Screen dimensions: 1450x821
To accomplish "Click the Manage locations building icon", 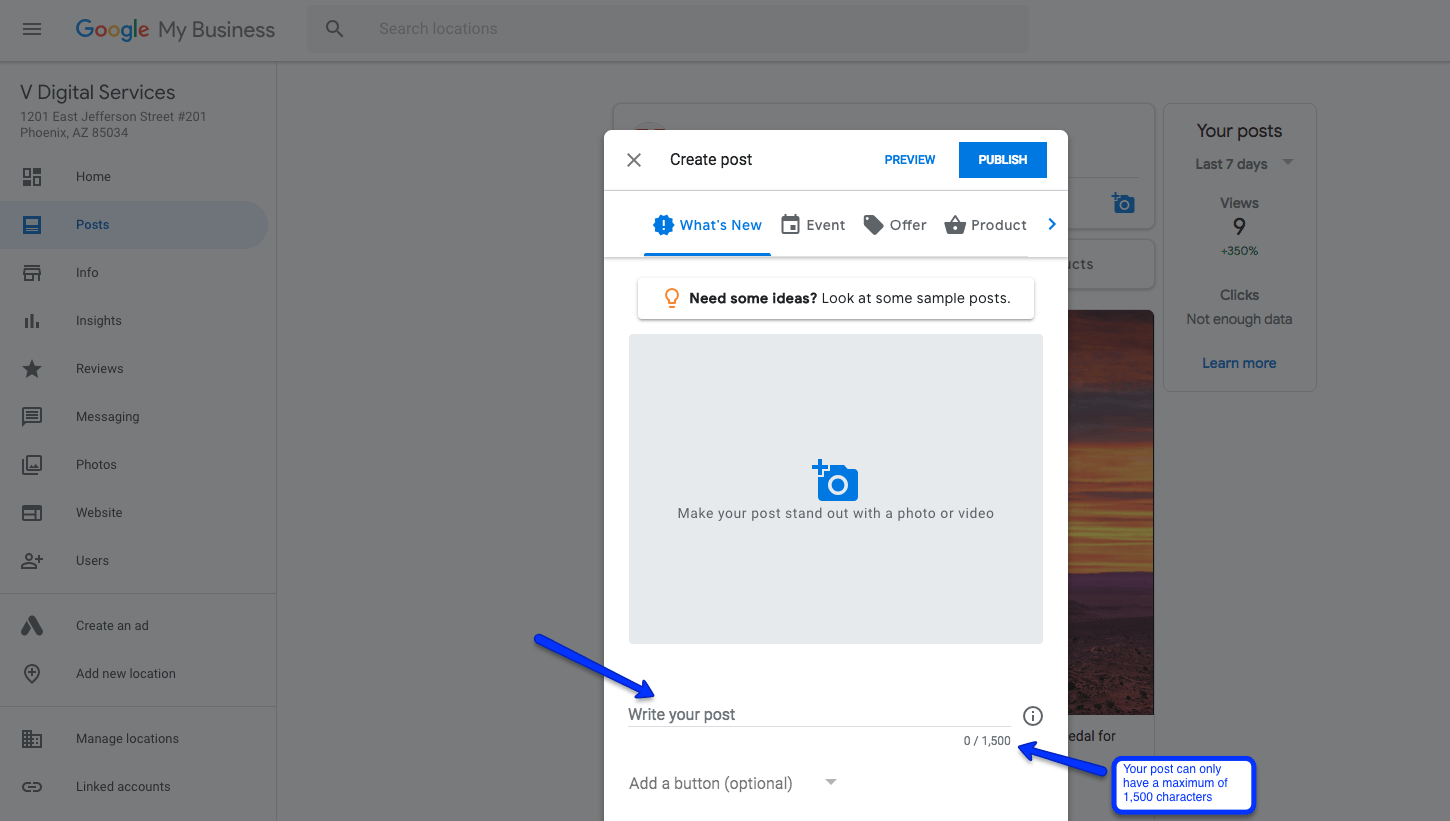I will pyautogui.click(x=32, y=739).
